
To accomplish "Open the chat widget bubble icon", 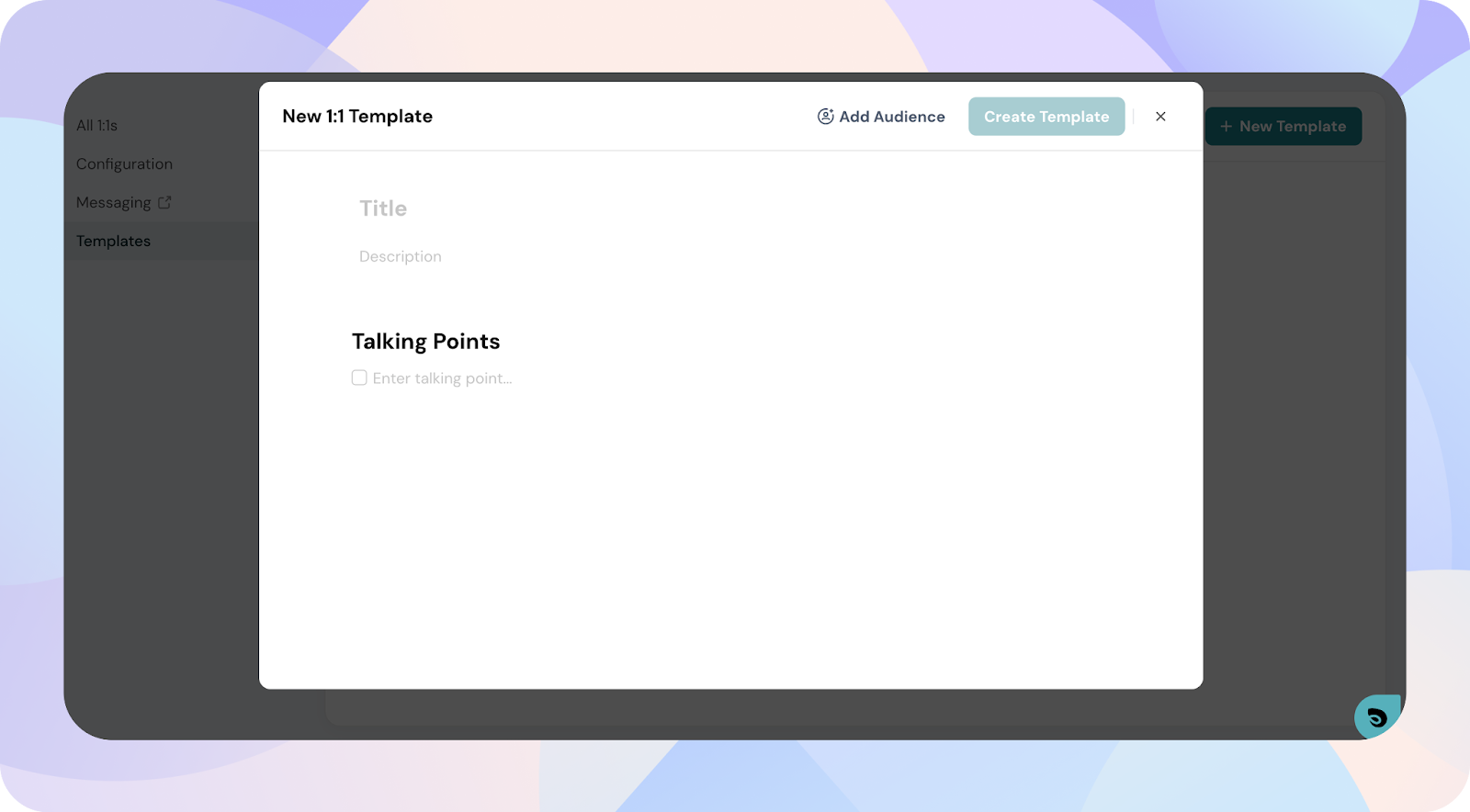I will coord(1376,717).
